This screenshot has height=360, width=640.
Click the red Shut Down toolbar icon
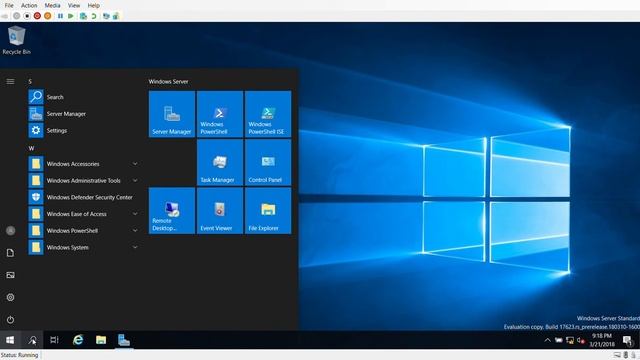point(37,16)
